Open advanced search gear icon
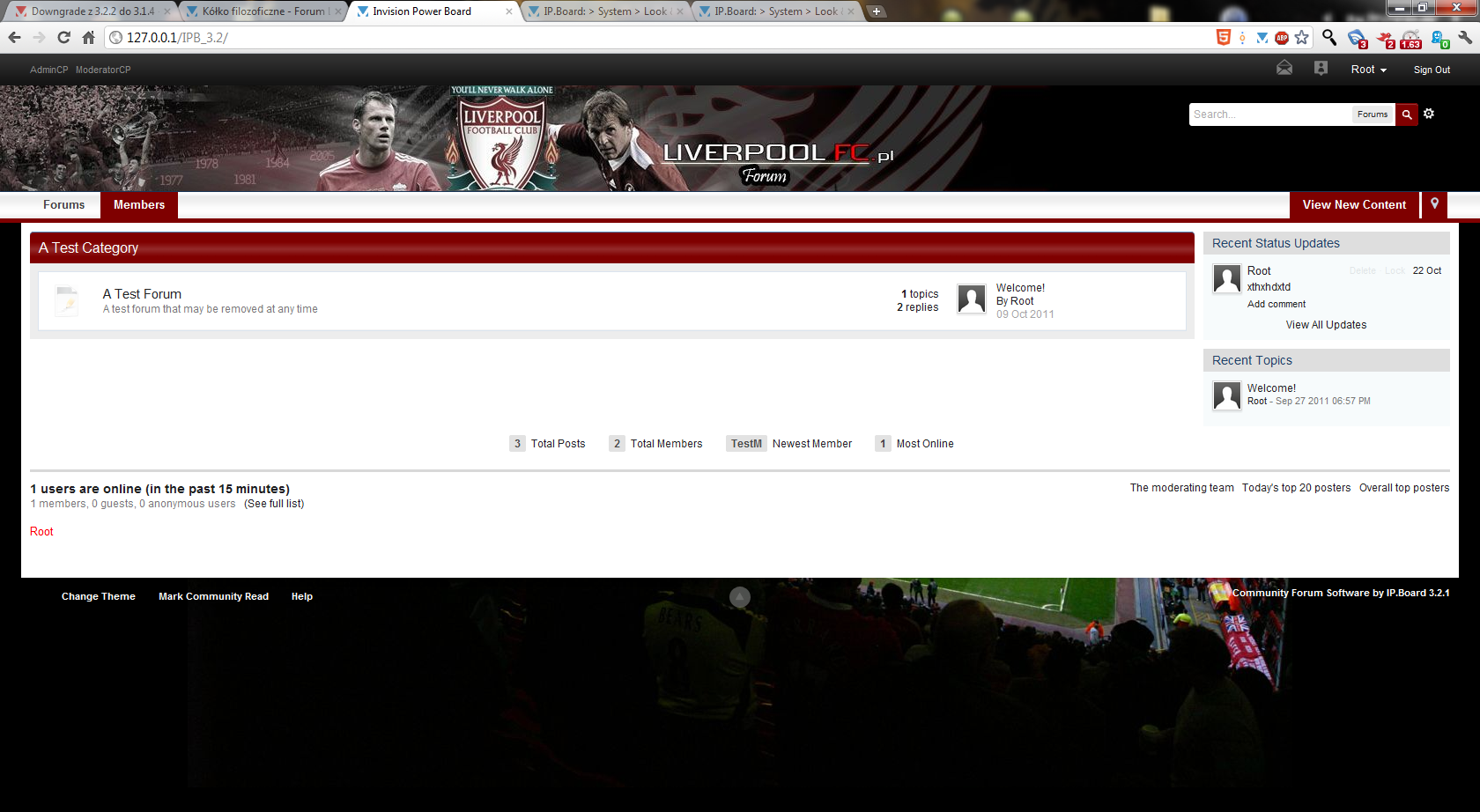Screen dimensions: 1480x812 point(1429,114)
